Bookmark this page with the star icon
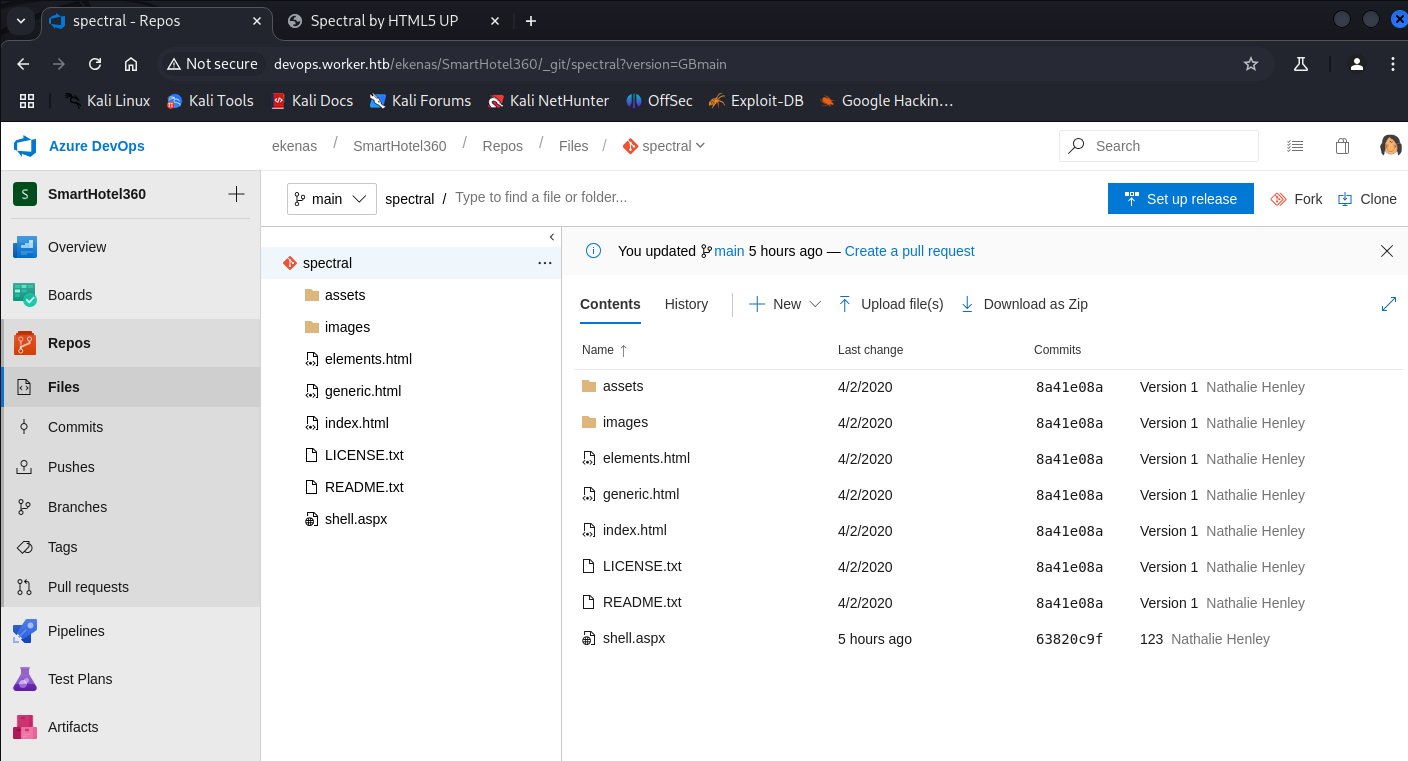This screenshot has height=761, width=1408. pos(1251,64)
